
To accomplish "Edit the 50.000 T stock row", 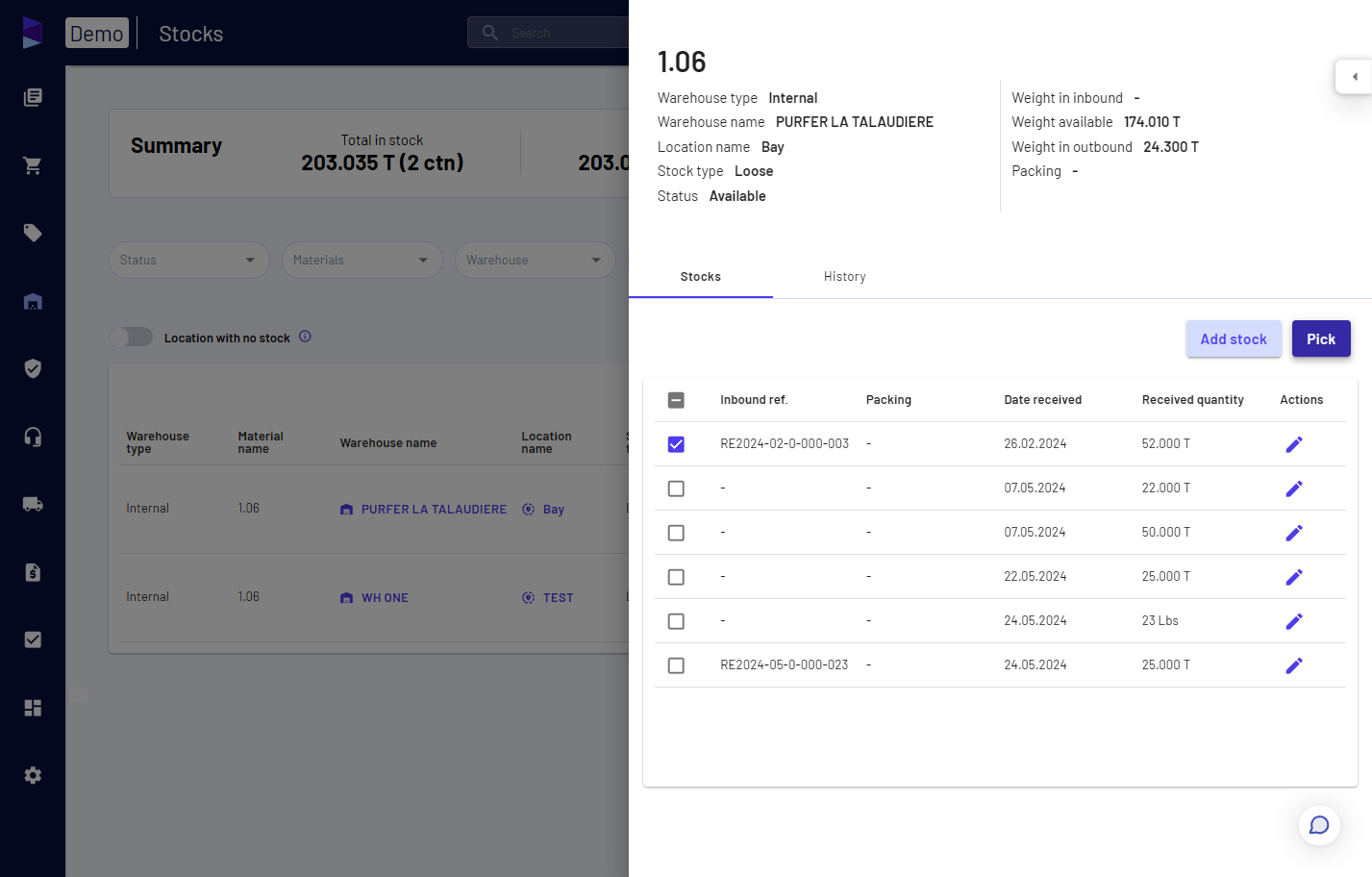I will coord(1294,533).
